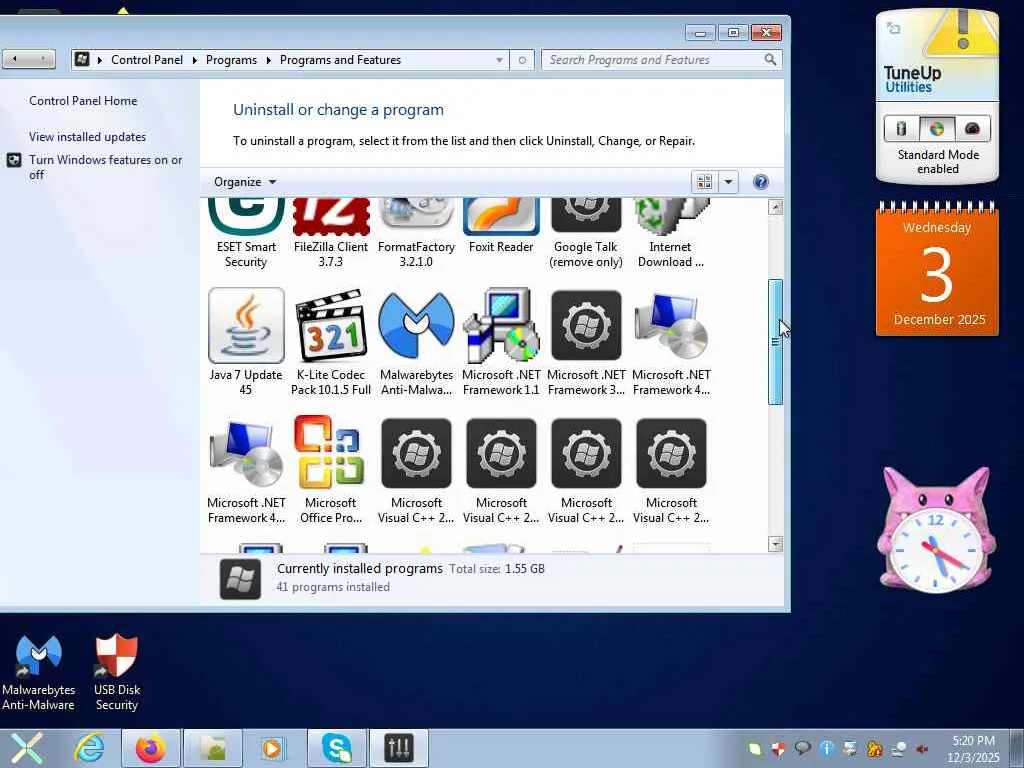Open file manager taskbar icon
Screen dimensions: 1024x768
(x=213, y=748)
